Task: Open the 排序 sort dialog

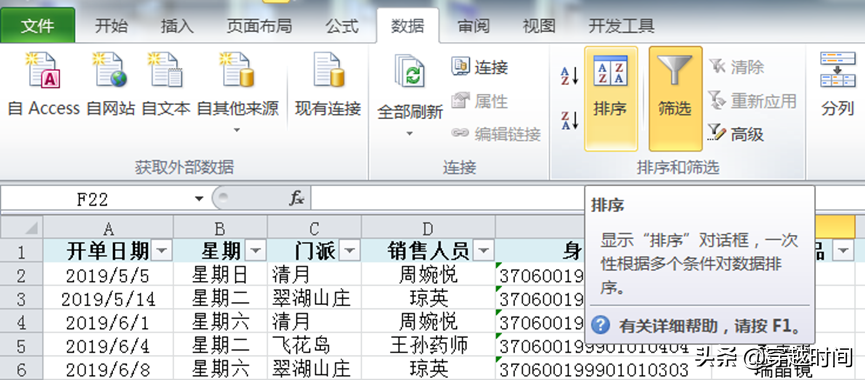Action: (x=611, y=98)
